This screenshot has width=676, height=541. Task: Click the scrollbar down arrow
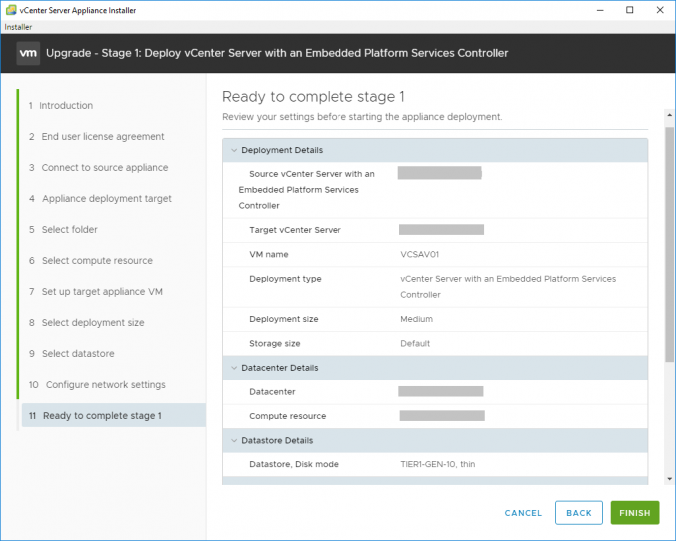(x=669, y=478)
